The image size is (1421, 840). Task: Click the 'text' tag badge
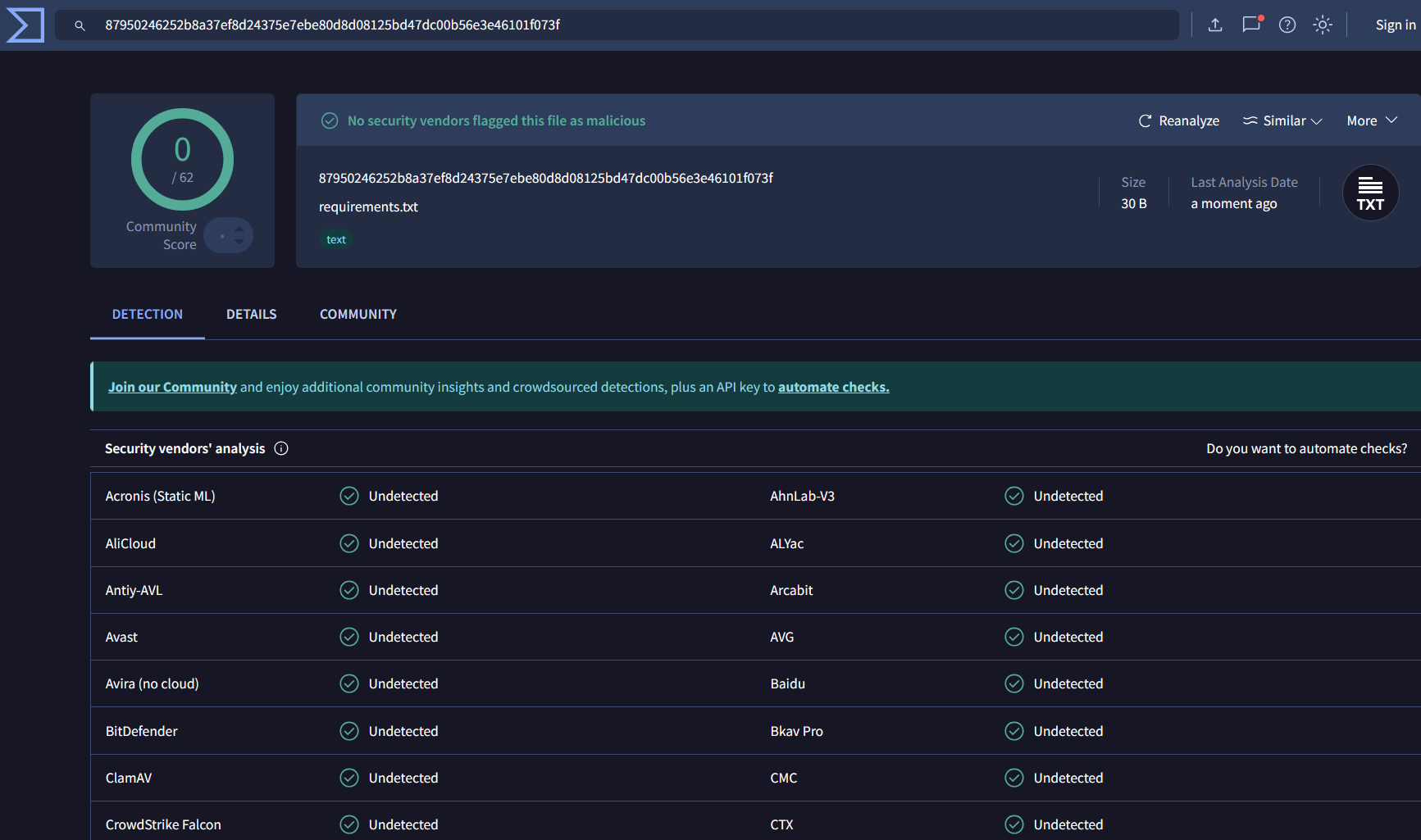click(x=336, y=239)
